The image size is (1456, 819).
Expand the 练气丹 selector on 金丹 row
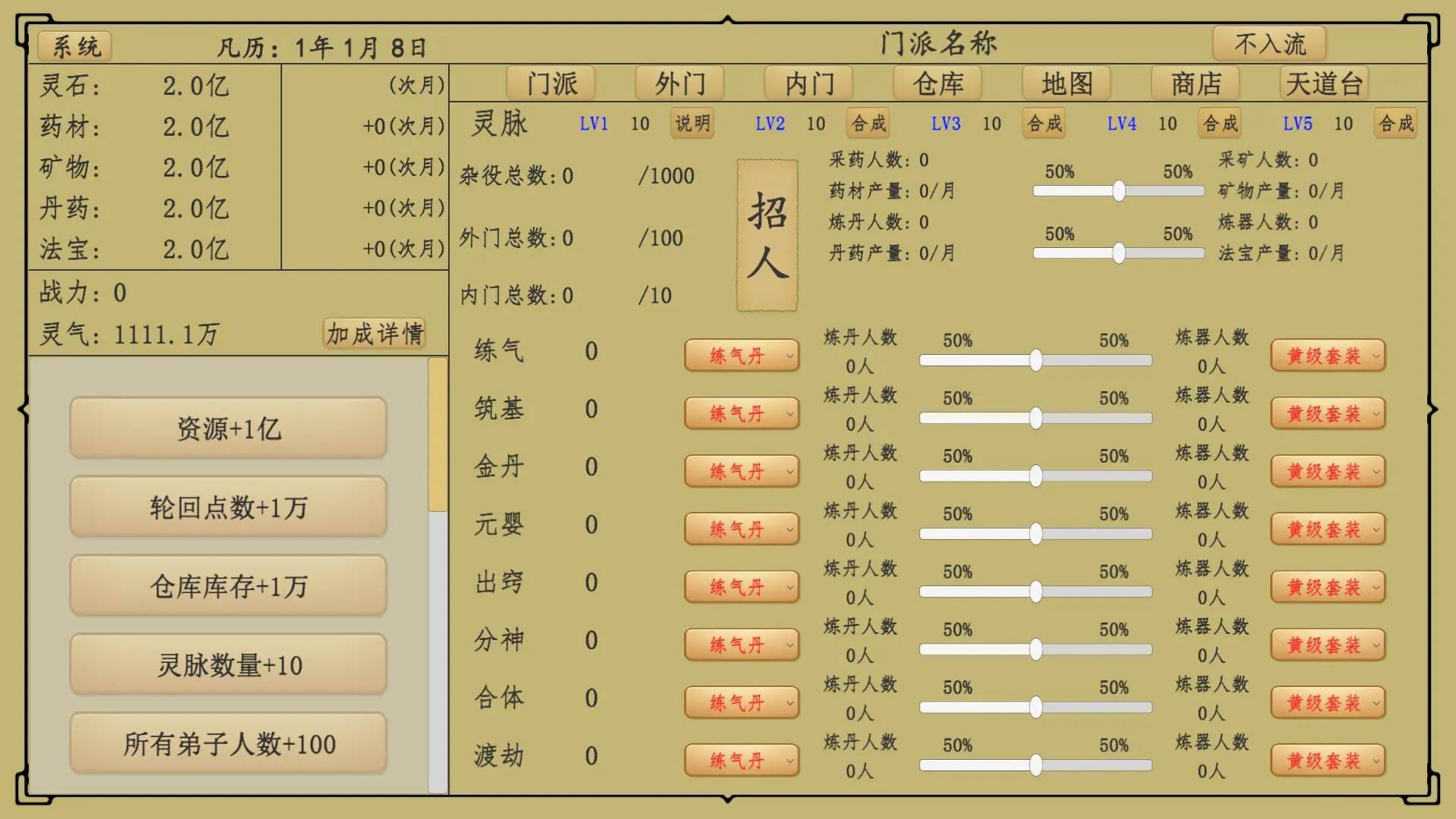(741, 470)
